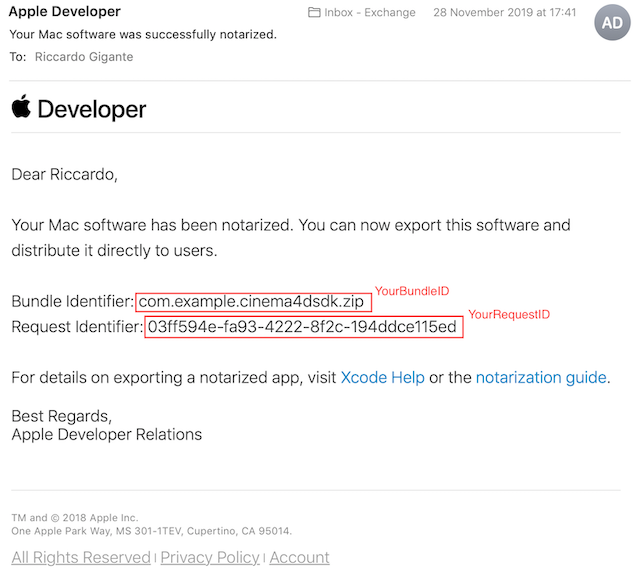This screenshot has height=570, width=640.
Task: Open the Account footer link
Action: 299,557
